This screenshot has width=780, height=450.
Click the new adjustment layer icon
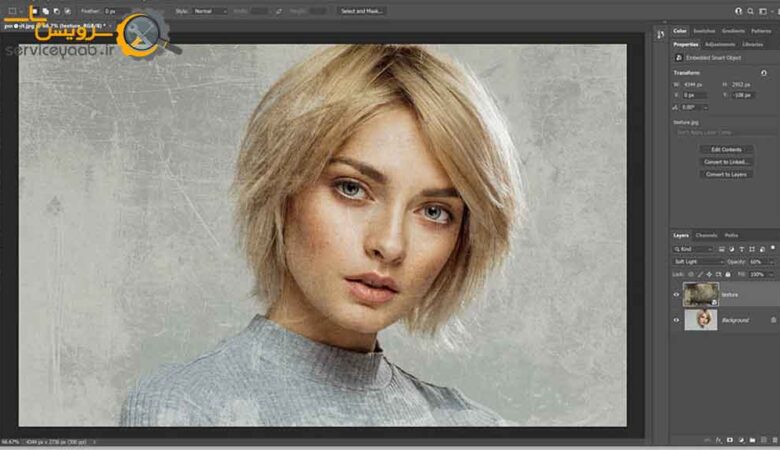pyautogui.click(x=741, y=440)
